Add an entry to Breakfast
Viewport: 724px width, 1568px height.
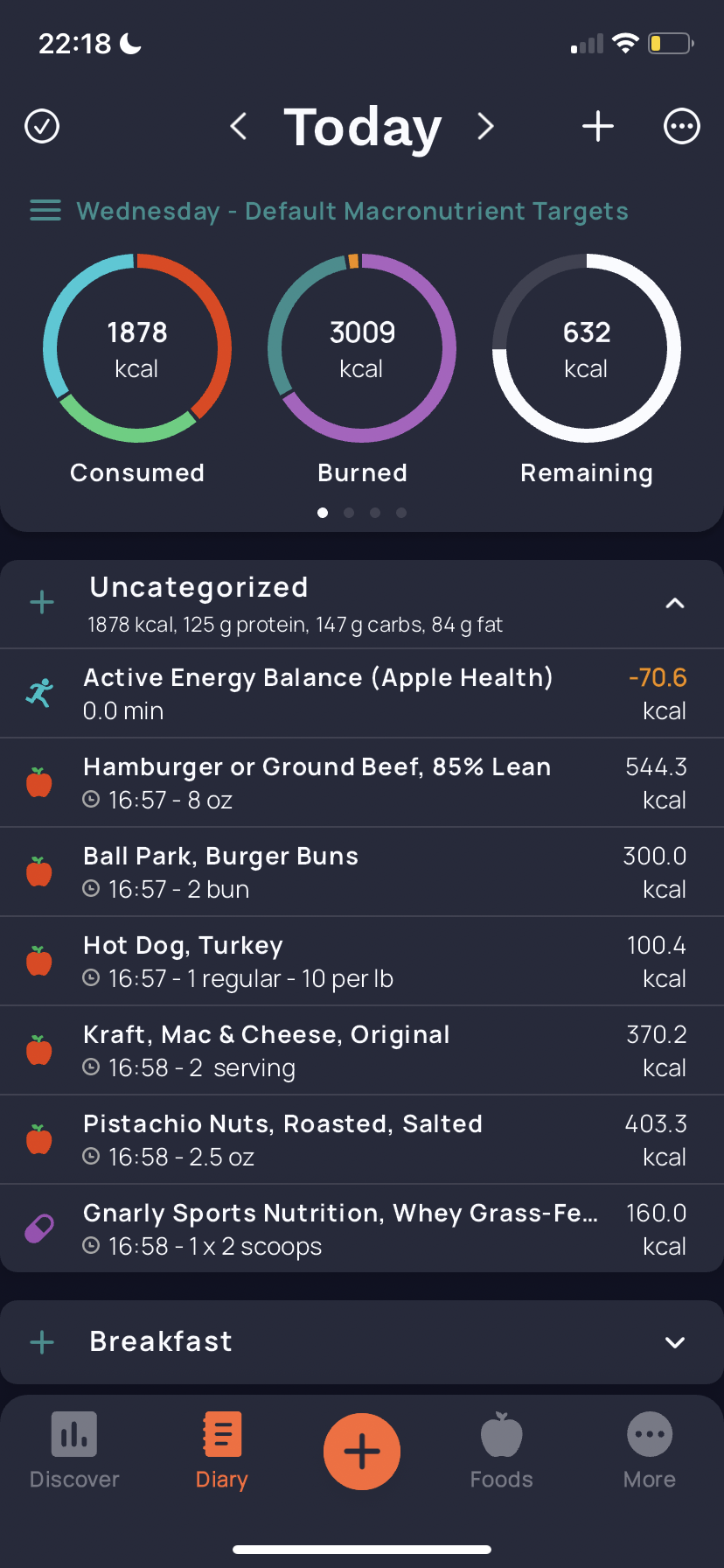42,1342
